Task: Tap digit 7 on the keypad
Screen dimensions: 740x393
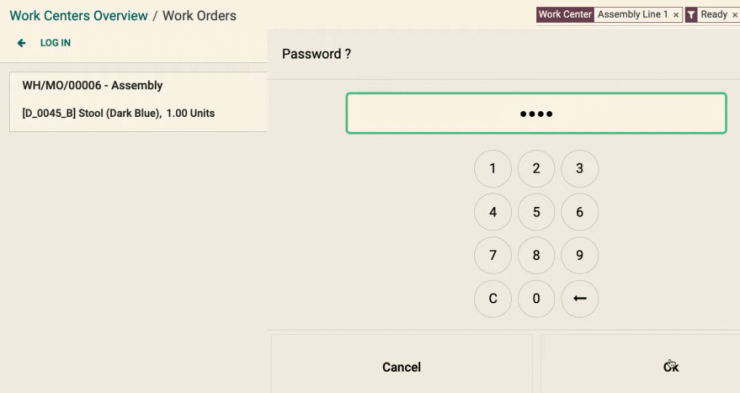Action: click(493, 255)
